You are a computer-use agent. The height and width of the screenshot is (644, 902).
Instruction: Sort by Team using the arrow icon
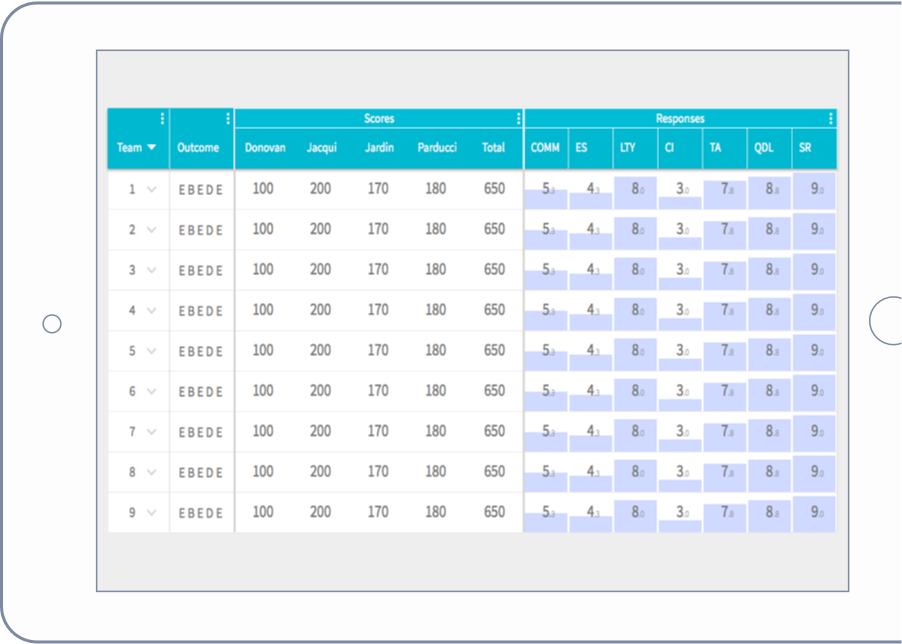click(x=152, y=148)
